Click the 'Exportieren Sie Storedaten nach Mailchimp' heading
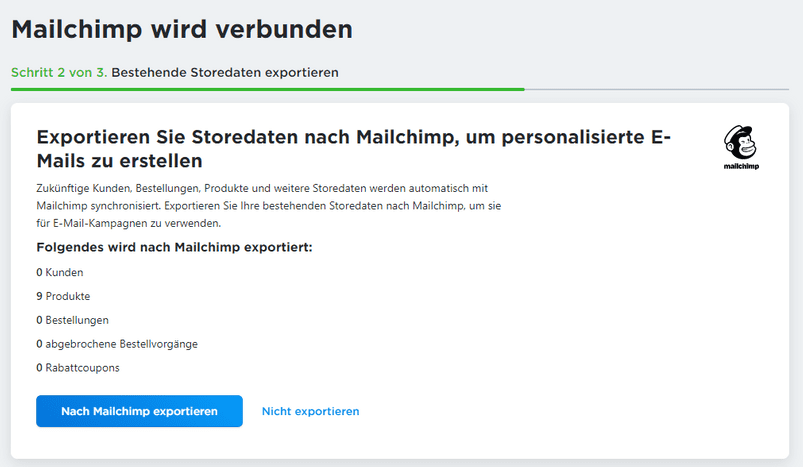Image resolution: width=803 pixels, height=467 pixels. (353, 149)
